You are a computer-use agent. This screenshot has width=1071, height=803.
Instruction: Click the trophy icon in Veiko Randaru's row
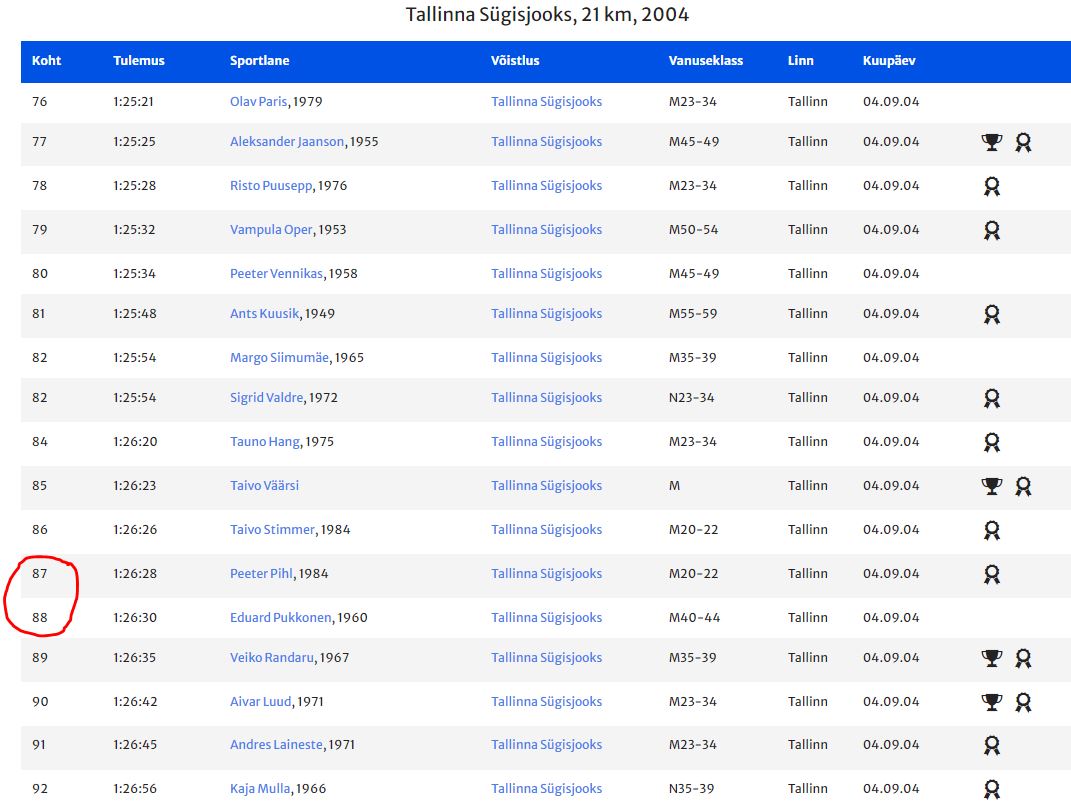point(992,658)
